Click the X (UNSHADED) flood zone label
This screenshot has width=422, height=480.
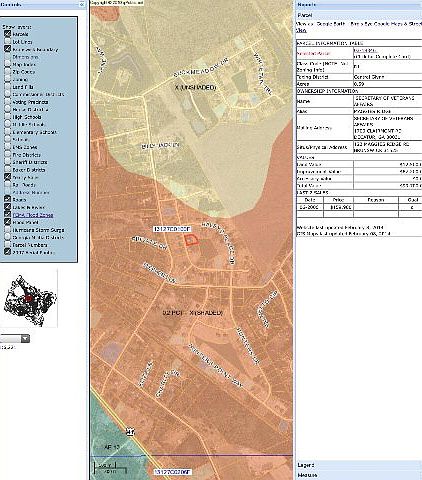click(195, 87)
